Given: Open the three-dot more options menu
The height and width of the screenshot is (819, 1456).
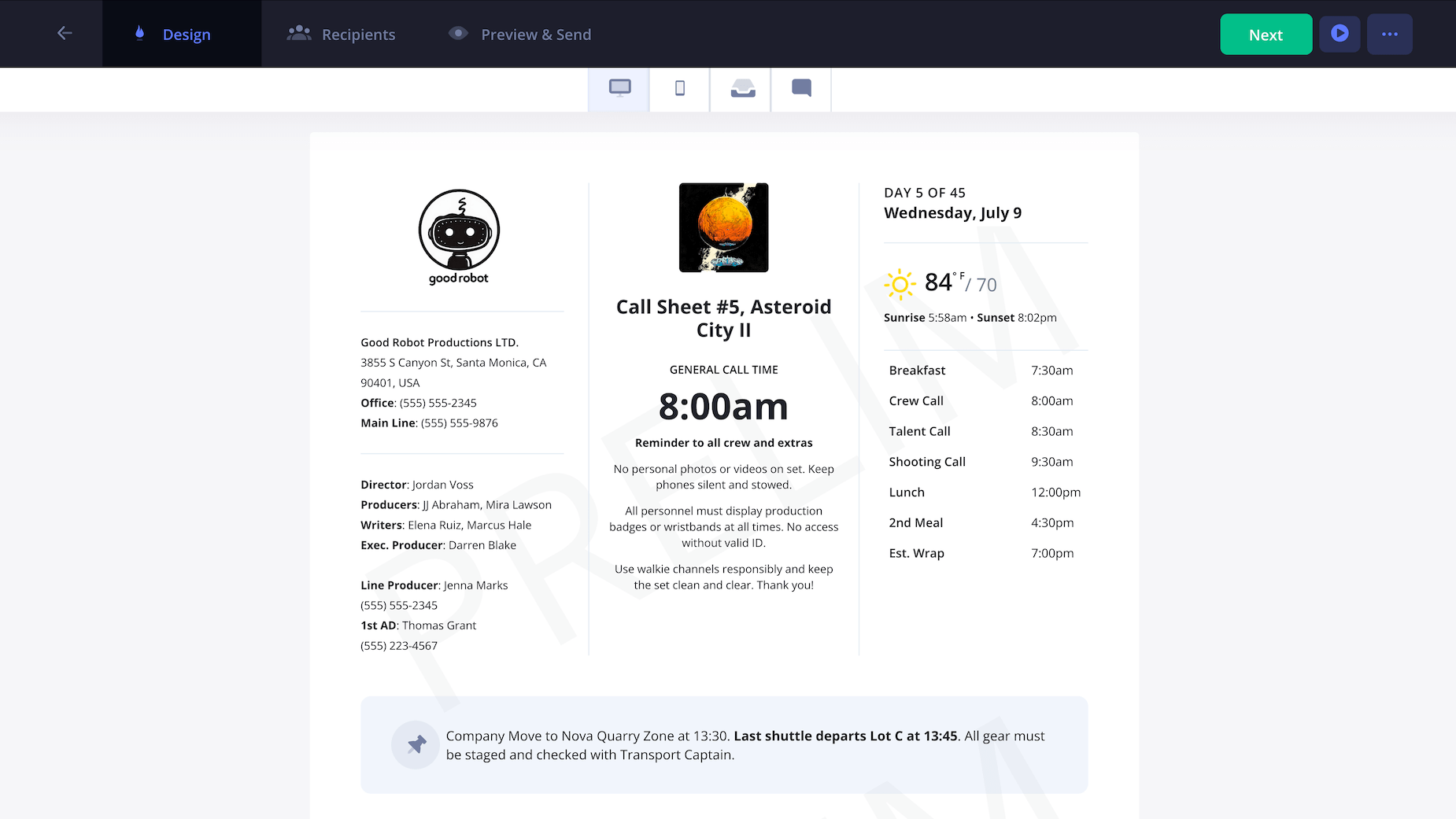Looking at the screenshot, I should tap(1389, 34).
